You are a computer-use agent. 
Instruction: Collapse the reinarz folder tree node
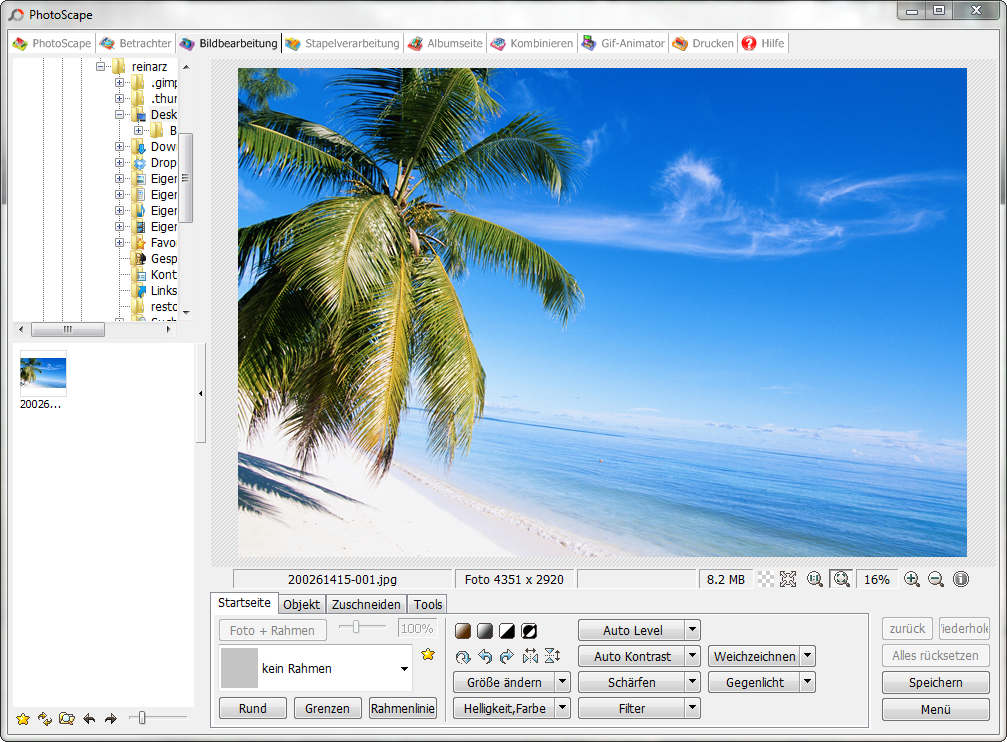point(101,66)
